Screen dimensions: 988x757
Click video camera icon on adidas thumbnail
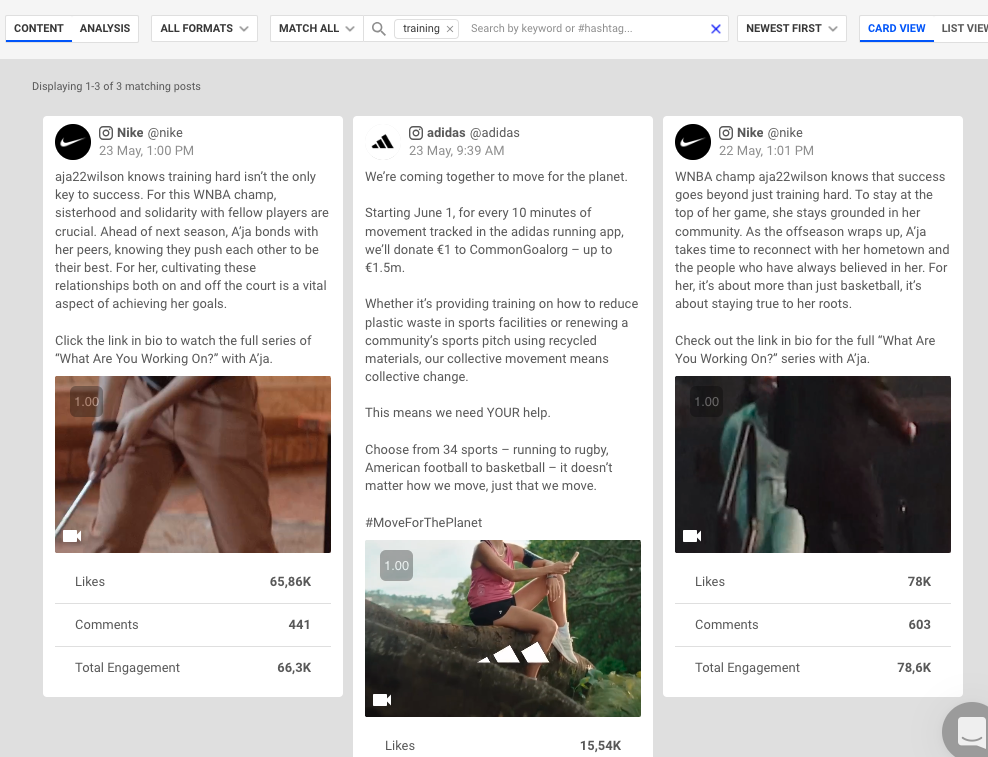382,700
